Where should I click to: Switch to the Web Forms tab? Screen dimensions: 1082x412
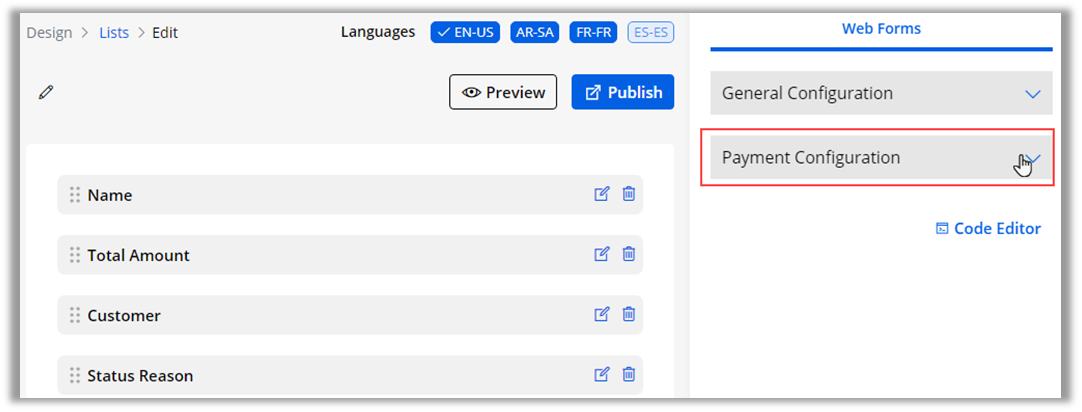(881, 29)
